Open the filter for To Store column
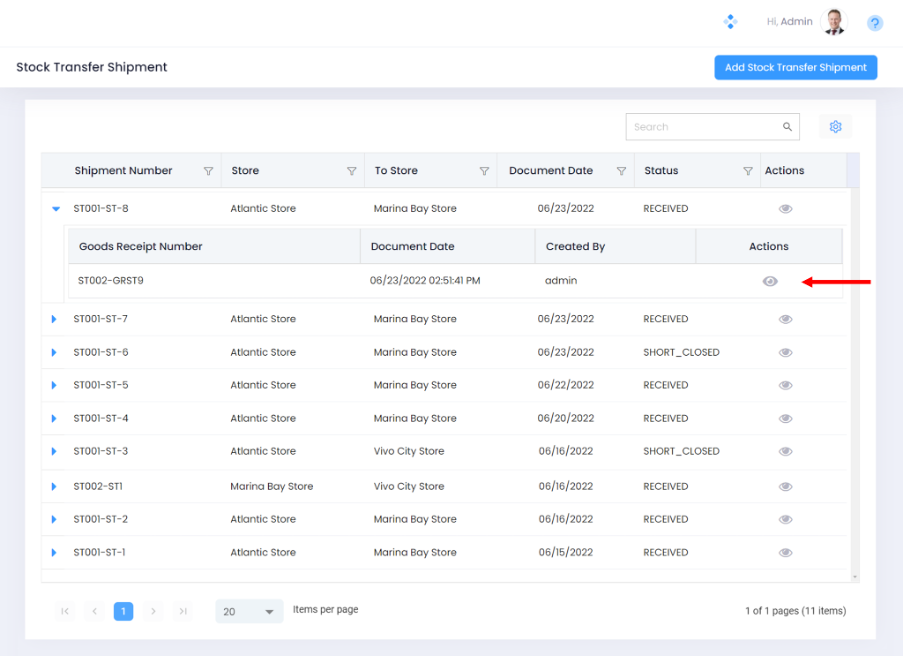Screen dimensions: 904x656 [x=484, y=171]
